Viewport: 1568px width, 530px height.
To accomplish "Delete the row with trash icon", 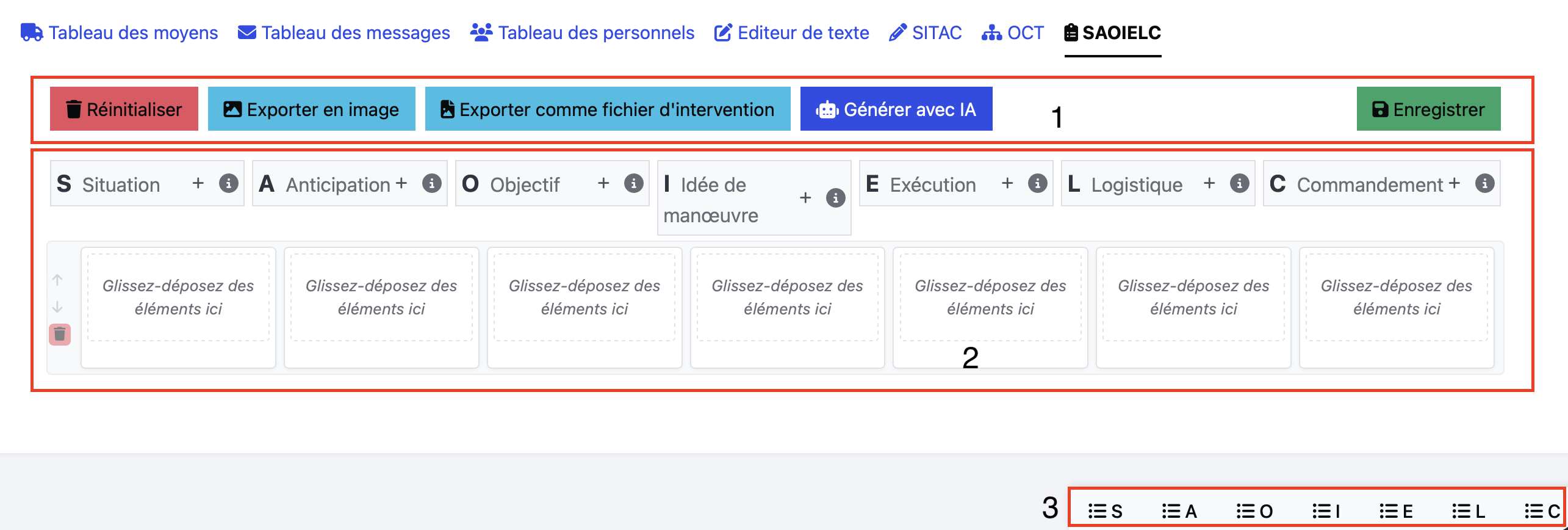I will [x=60, y=334].
